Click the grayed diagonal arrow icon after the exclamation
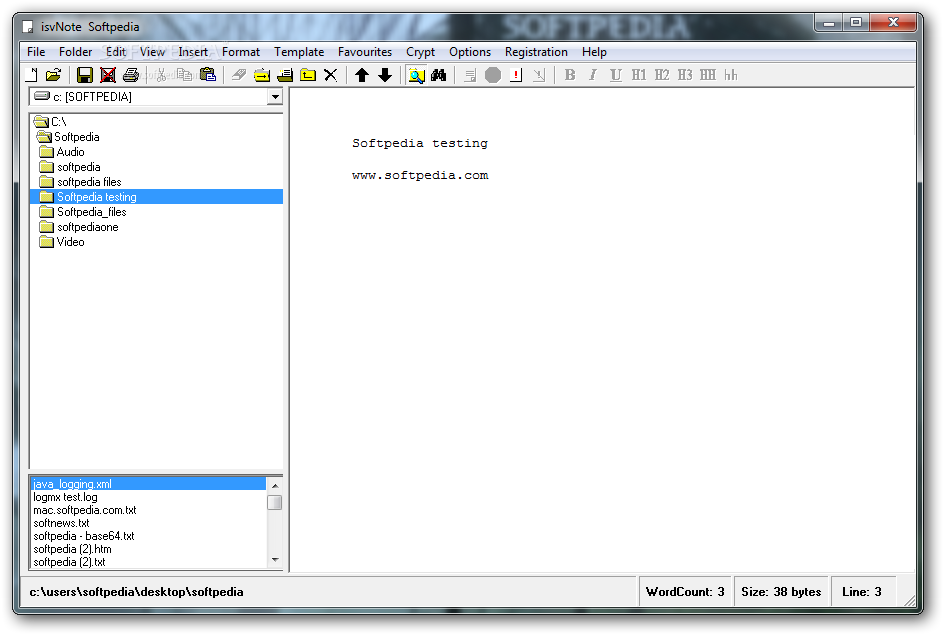The width and height of the screenshot is (944, 635). [x=539, y=75]
